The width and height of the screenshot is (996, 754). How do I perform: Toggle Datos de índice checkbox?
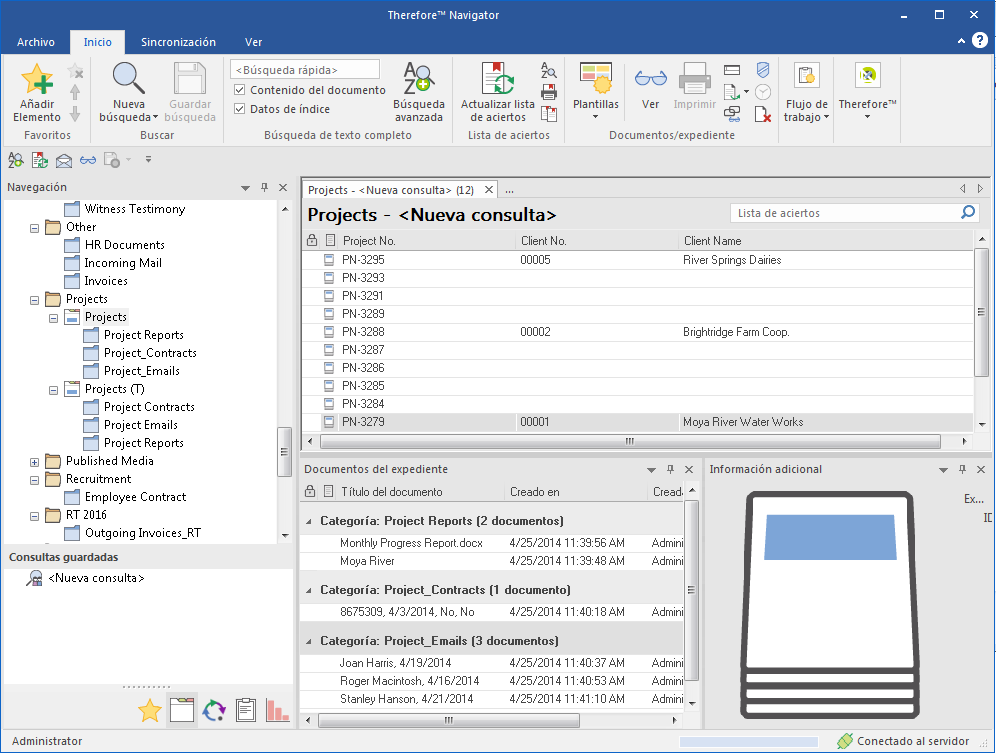[239, 109]
